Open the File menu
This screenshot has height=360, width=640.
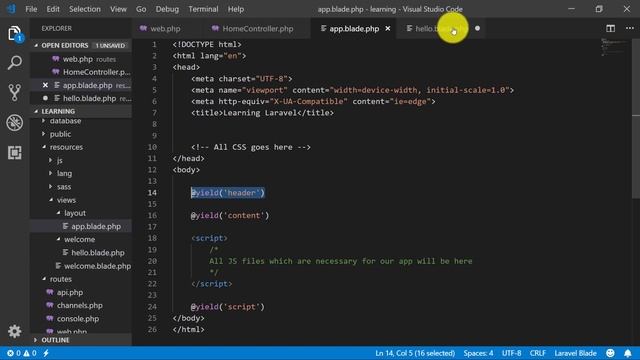click(x=31, y=9)
